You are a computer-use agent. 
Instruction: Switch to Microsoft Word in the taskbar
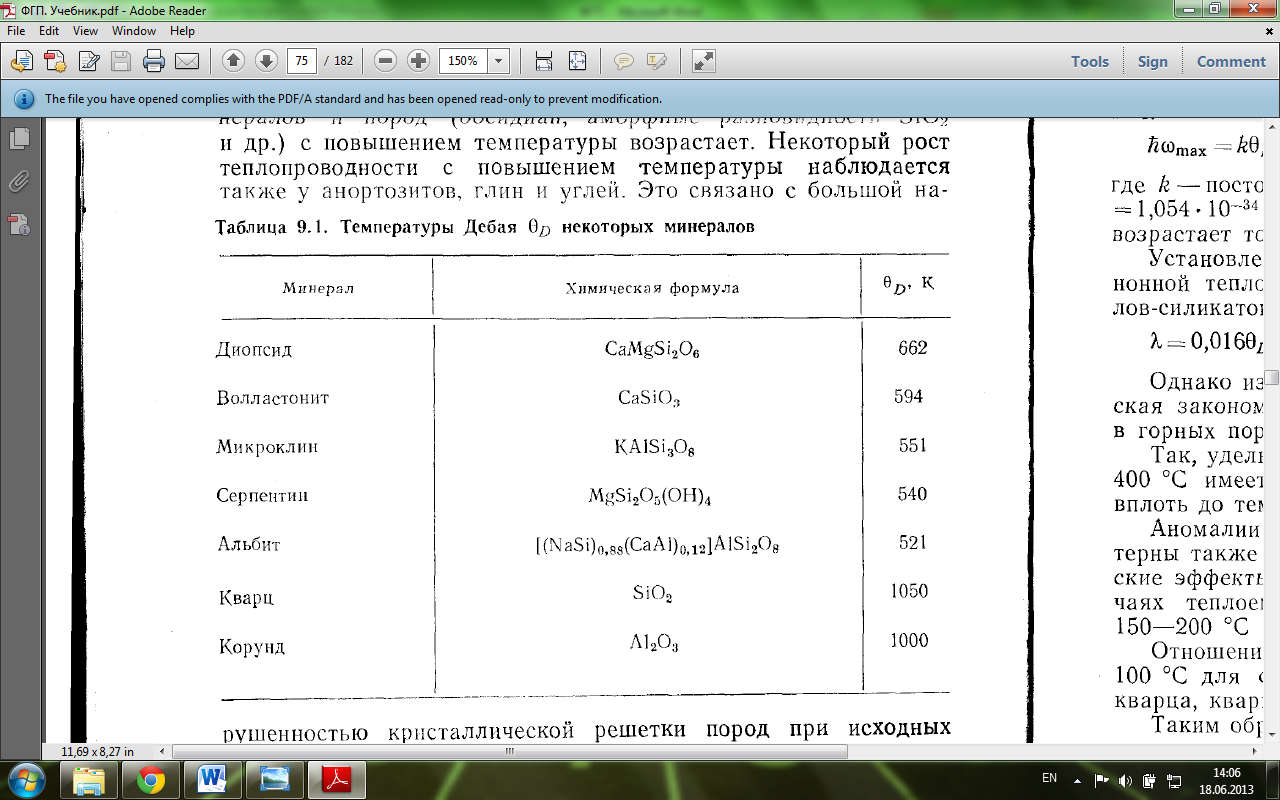click(x=213, y=780)
